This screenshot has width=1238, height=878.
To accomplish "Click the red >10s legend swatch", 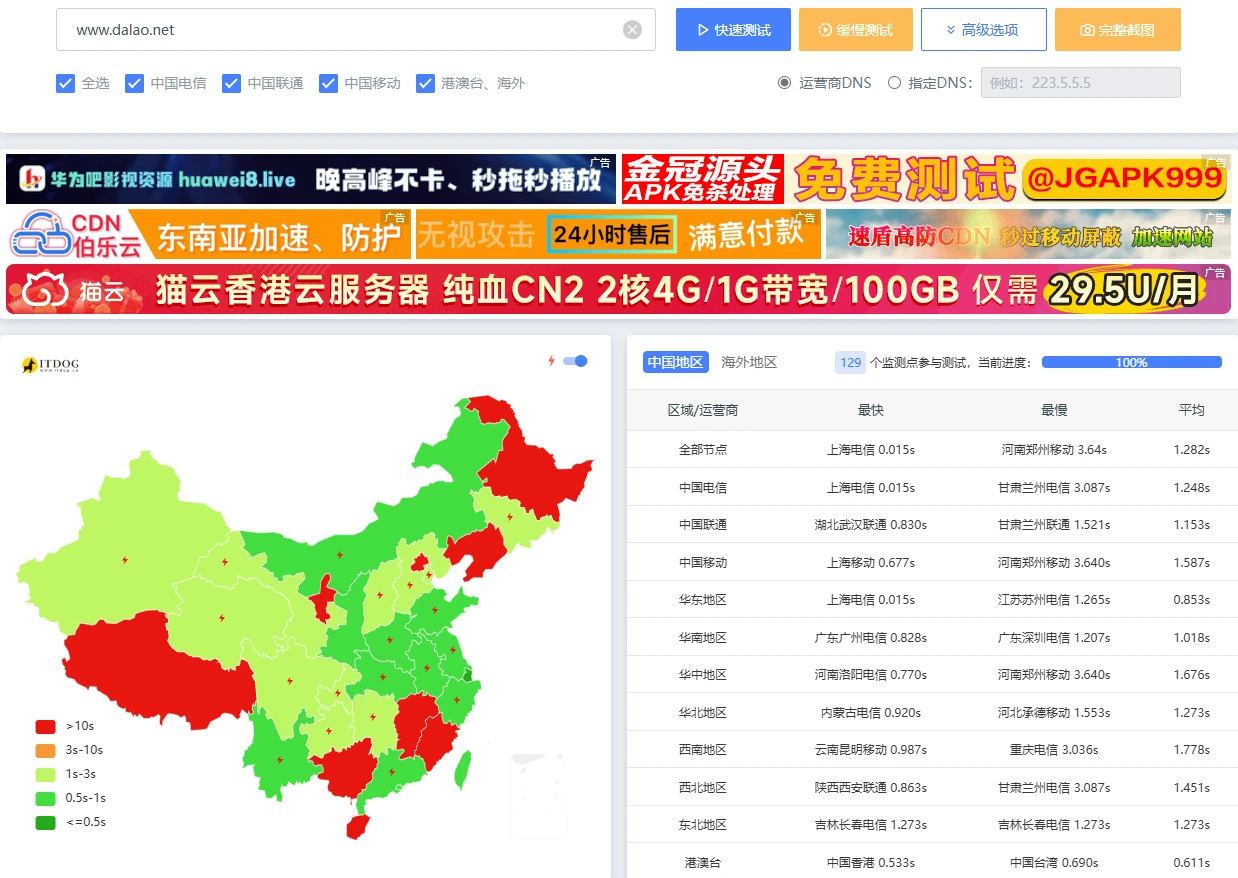I will 45,726.
